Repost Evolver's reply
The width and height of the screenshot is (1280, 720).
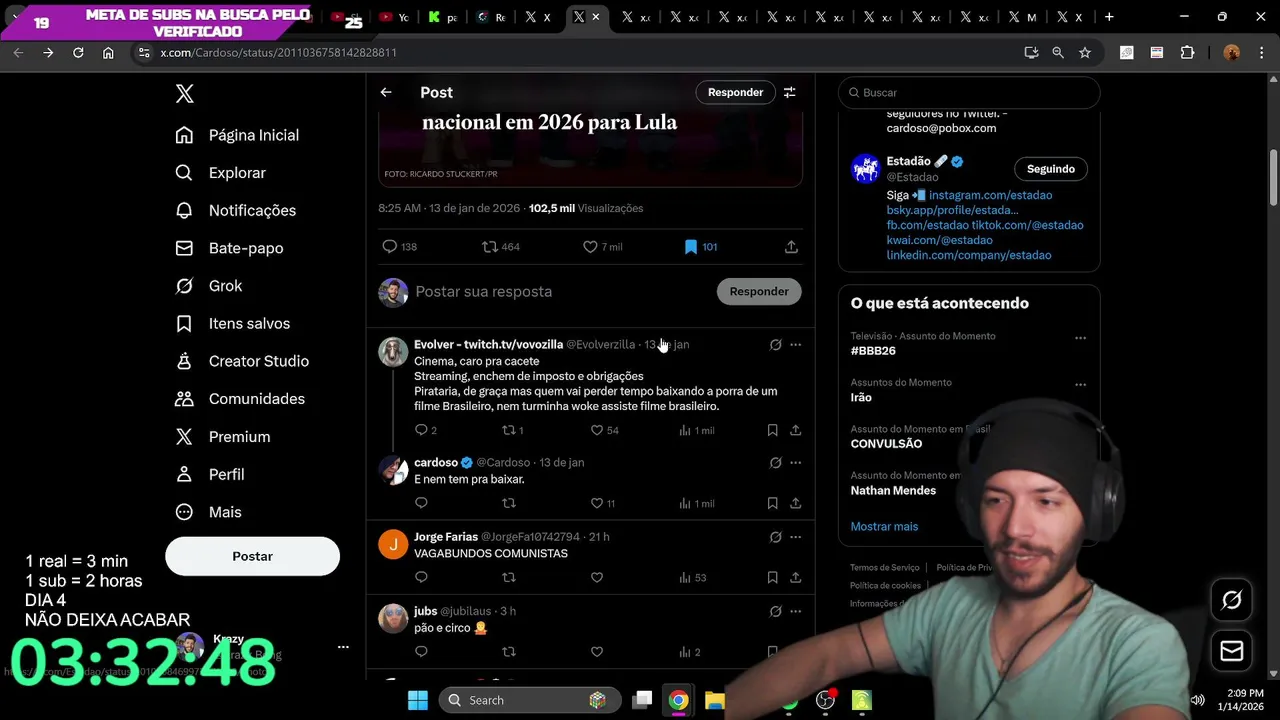[x=513, y=430]
